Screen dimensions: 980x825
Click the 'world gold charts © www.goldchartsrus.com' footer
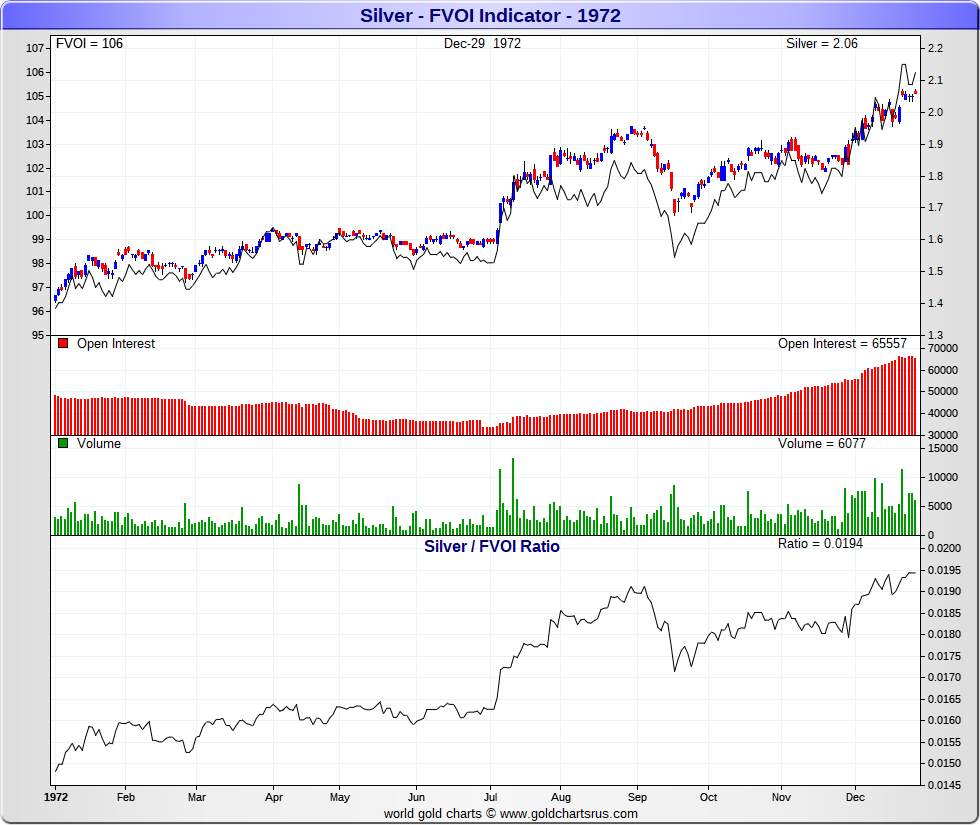click(x=511, y=814)
